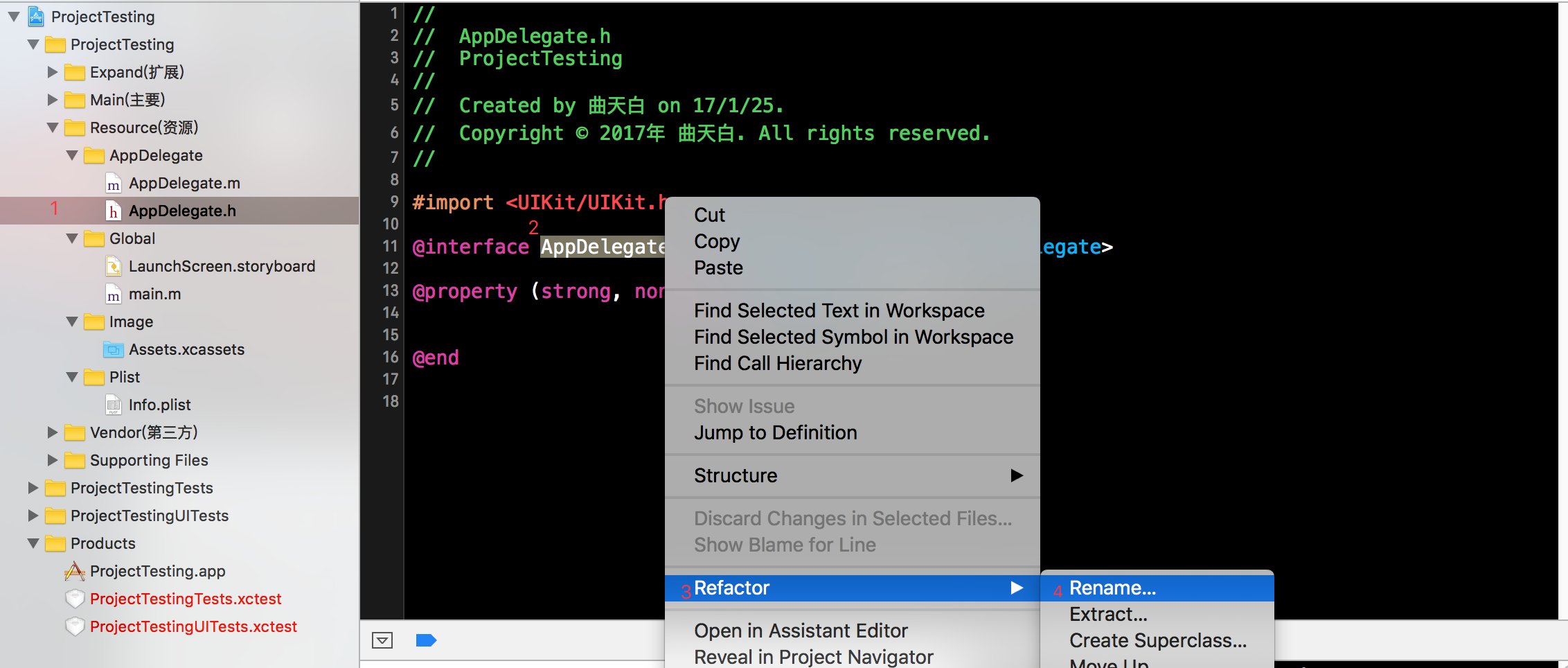1568x668 pixels.
Task: Choose Rename... from Refactor submenu
Action: coord(1112,588)
